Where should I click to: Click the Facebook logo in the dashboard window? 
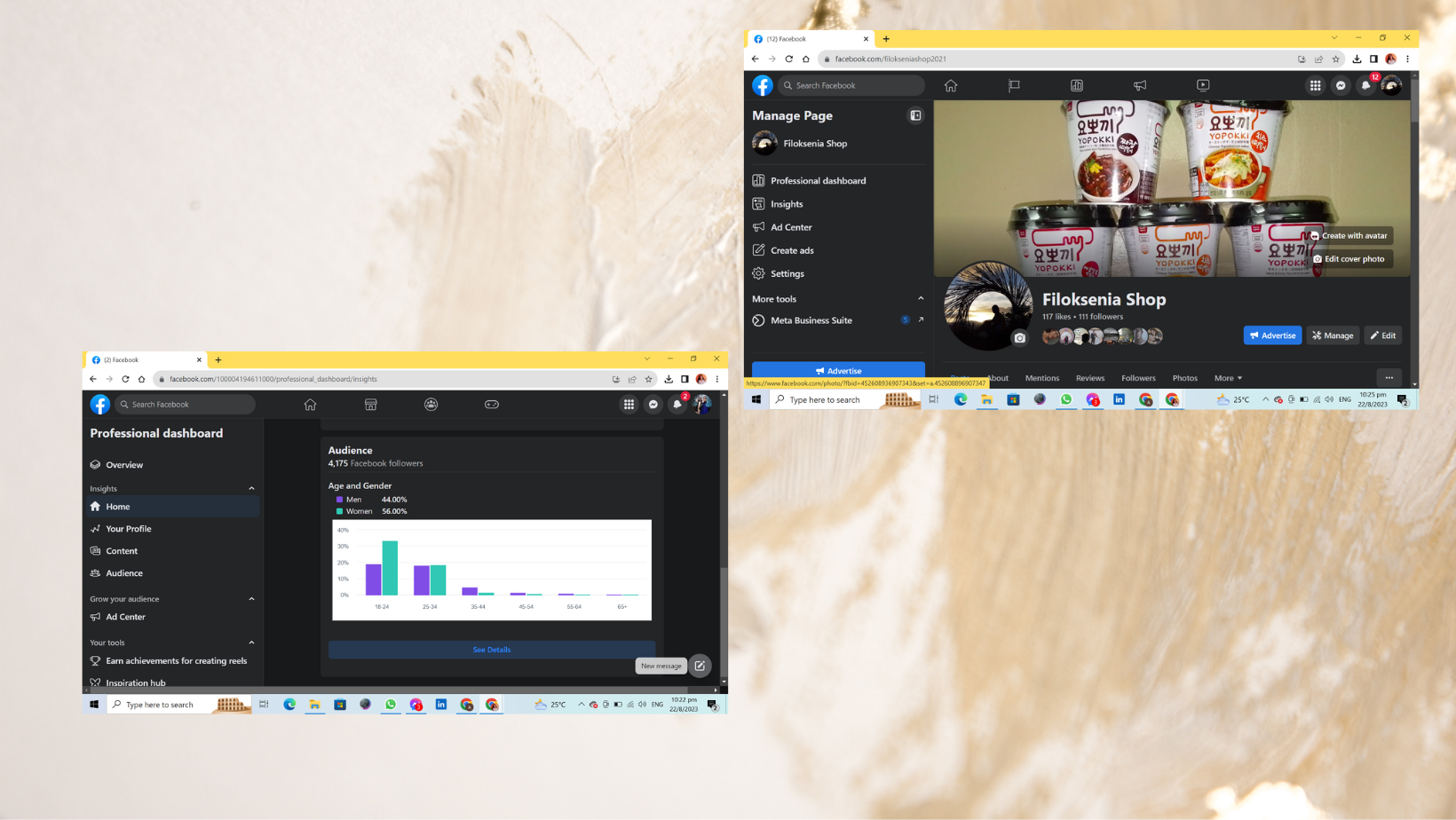[100, 405]
